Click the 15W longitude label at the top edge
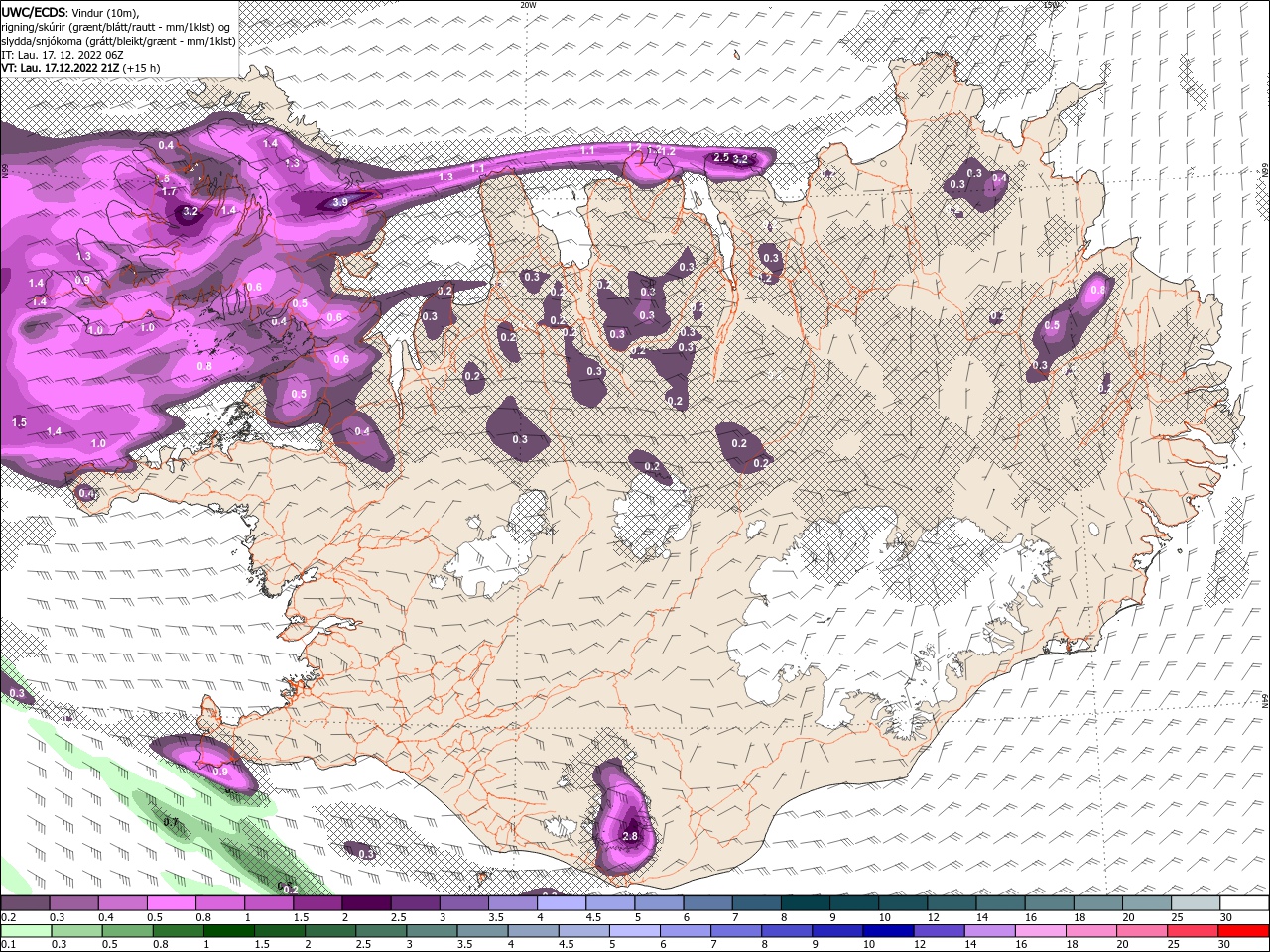 click(1052, 5)
